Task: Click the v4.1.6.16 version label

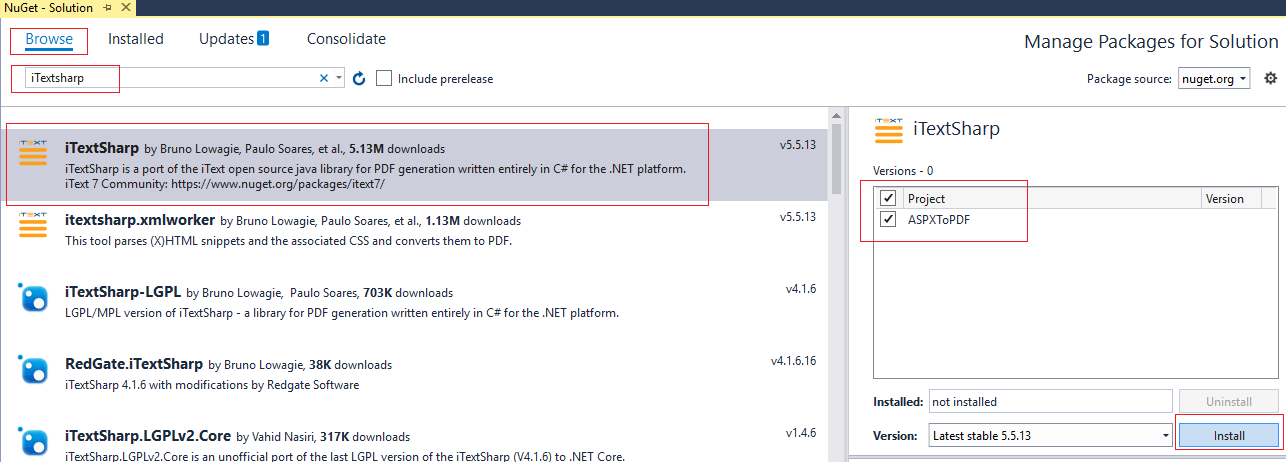Action: tap(794, 360)
